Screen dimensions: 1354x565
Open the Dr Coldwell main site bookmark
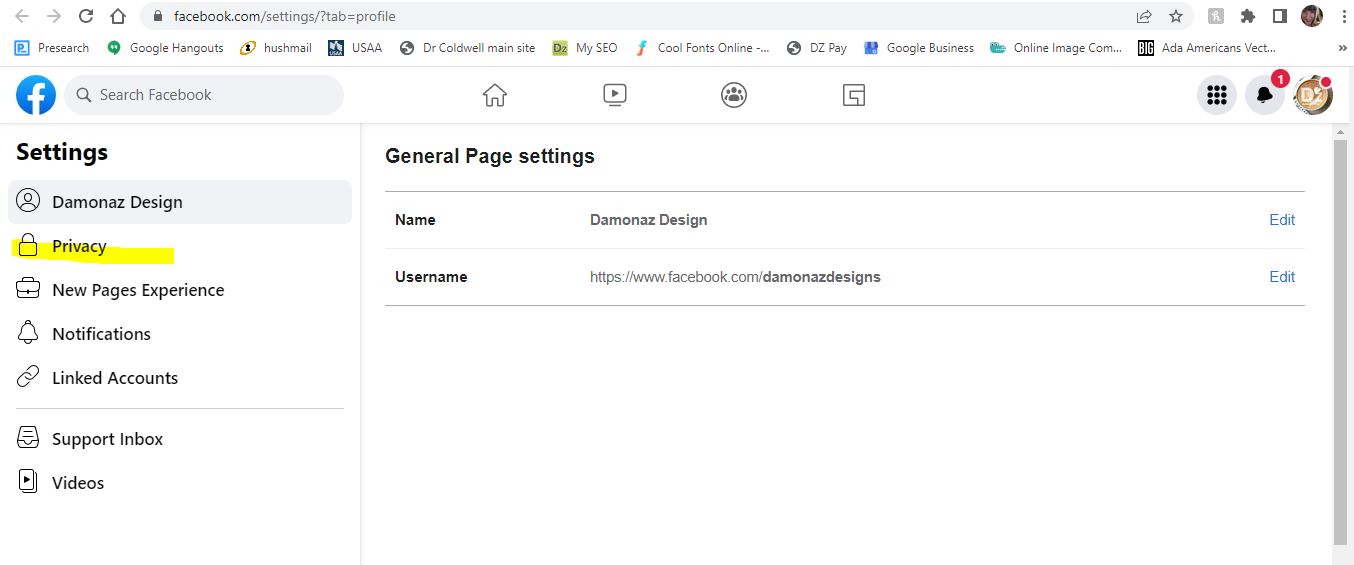point(467,48)
